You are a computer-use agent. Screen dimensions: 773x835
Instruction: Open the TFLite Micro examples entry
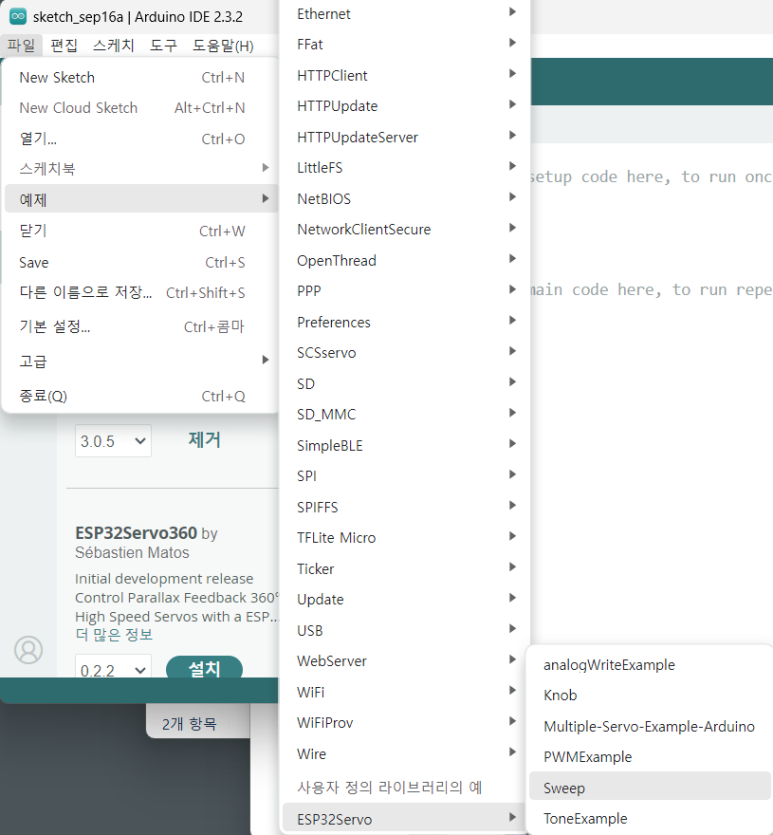pyautogui.click(x=405, y=538)
